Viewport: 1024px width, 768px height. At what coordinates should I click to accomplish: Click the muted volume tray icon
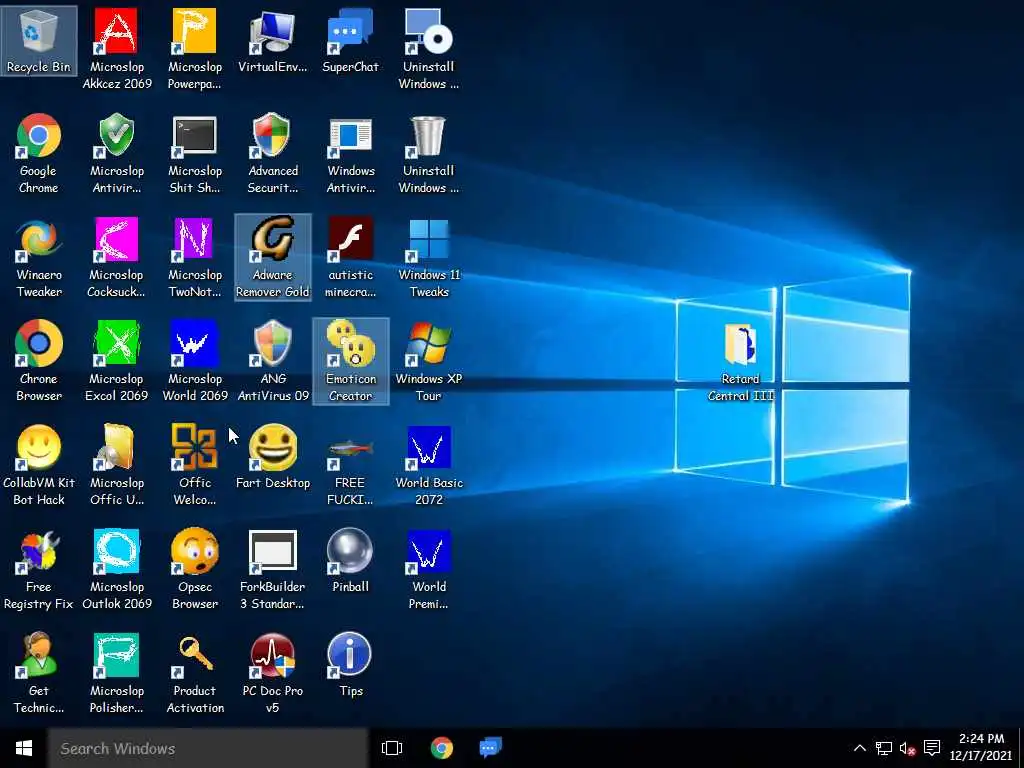[907, 748]
